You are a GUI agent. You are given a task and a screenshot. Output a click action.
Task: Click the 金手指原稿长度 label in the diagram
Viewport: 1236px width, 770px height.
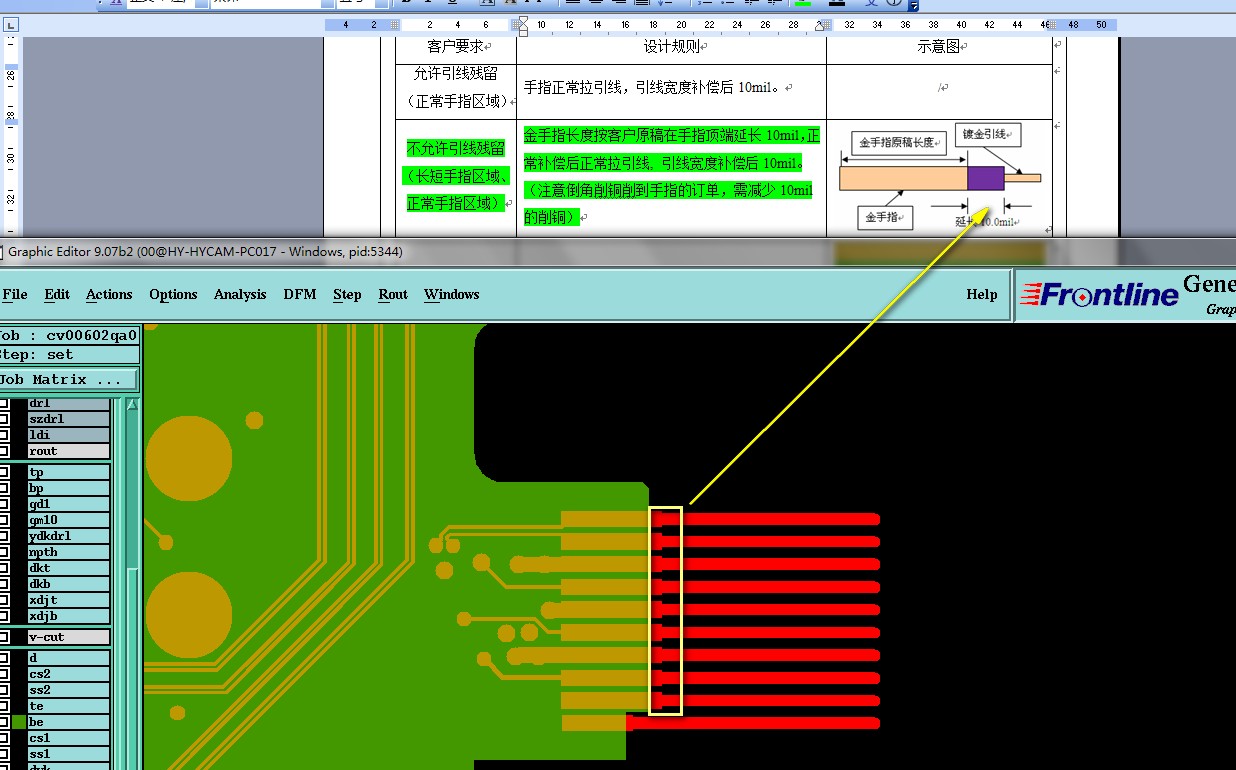[x=897, y=142]
